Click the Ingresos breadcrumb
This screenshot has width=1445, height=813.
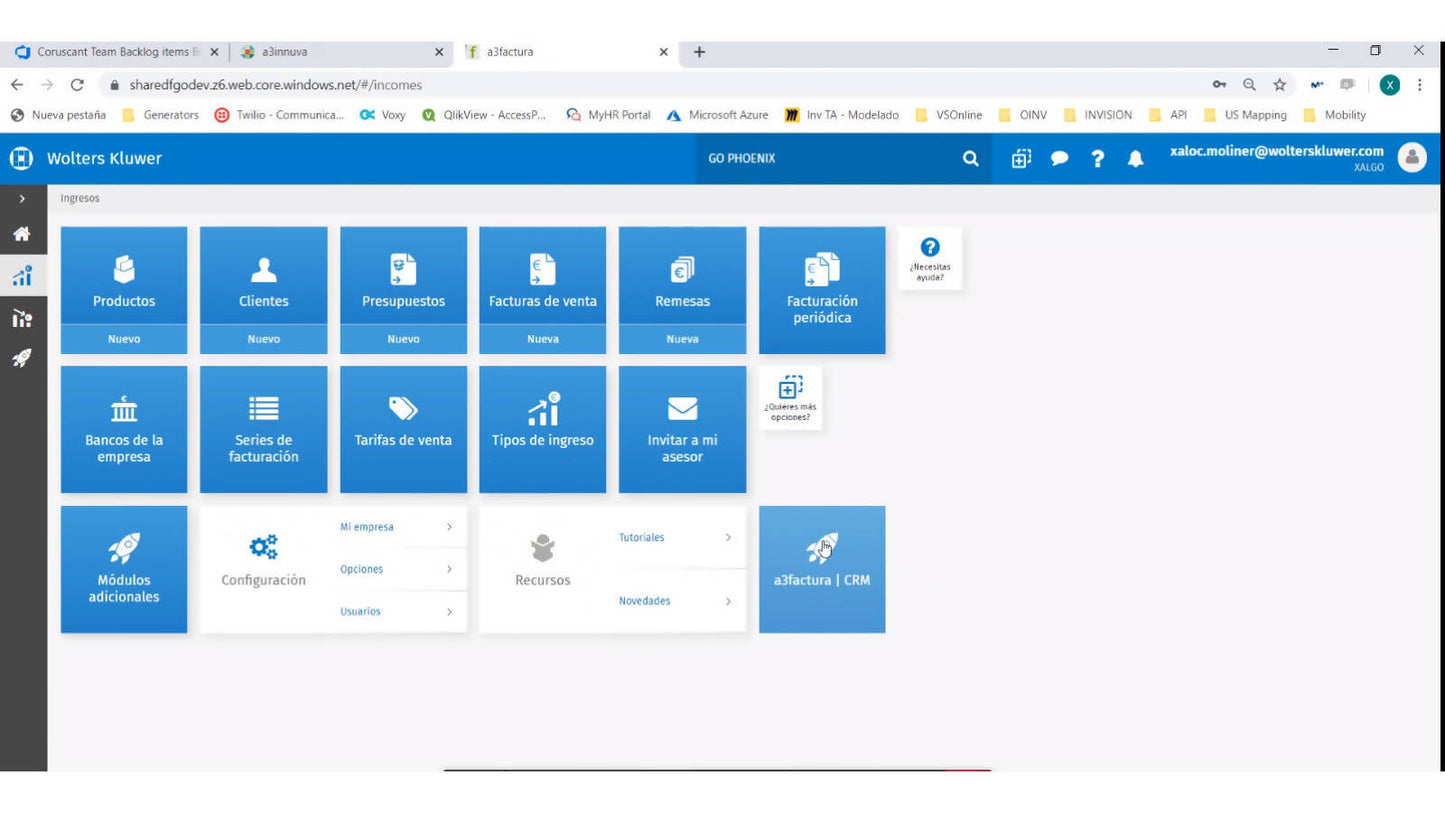coord(80,199)
